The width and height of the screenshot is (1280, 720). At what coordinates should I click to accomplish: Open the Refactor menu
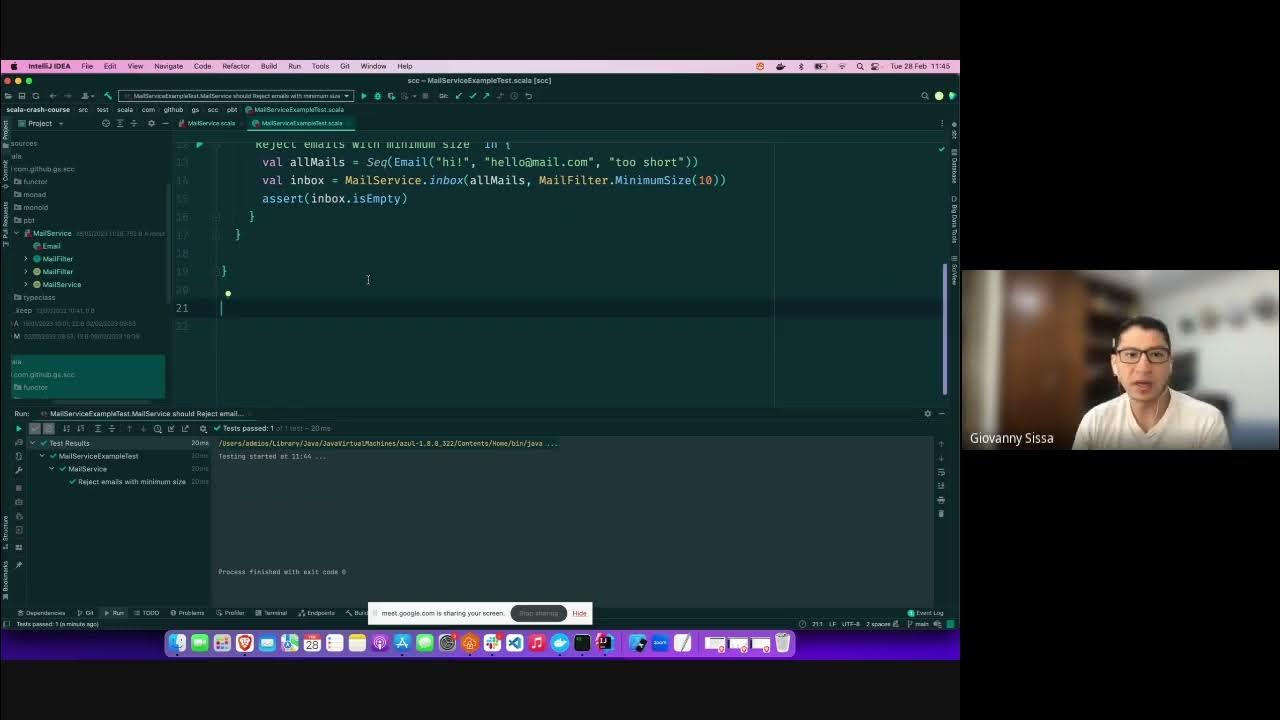tap(235, 66)
